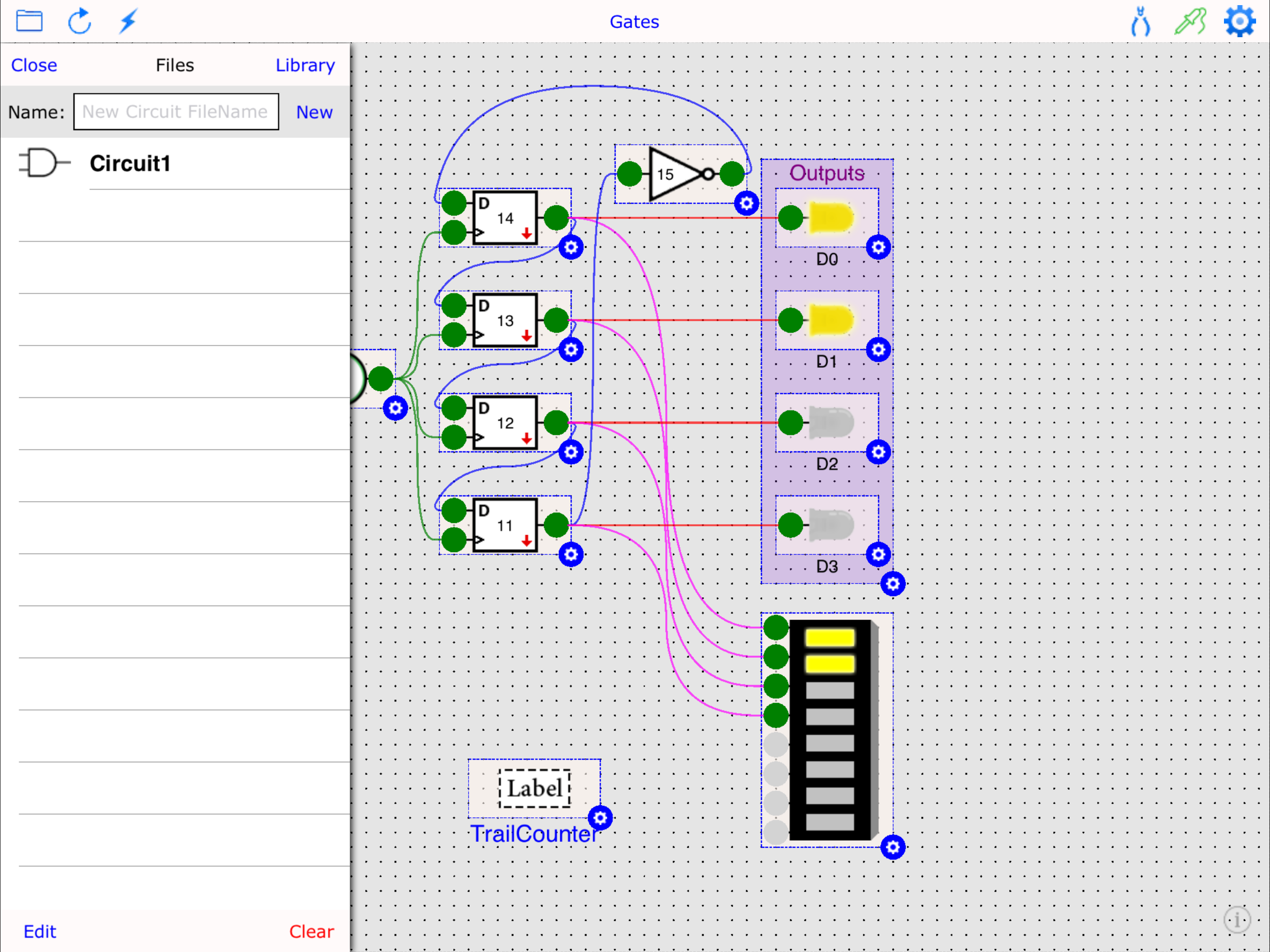Viewport: 1270px width, 952px height.
Task: Open settings gear next to D0 LED
Action: pos(879,247)
